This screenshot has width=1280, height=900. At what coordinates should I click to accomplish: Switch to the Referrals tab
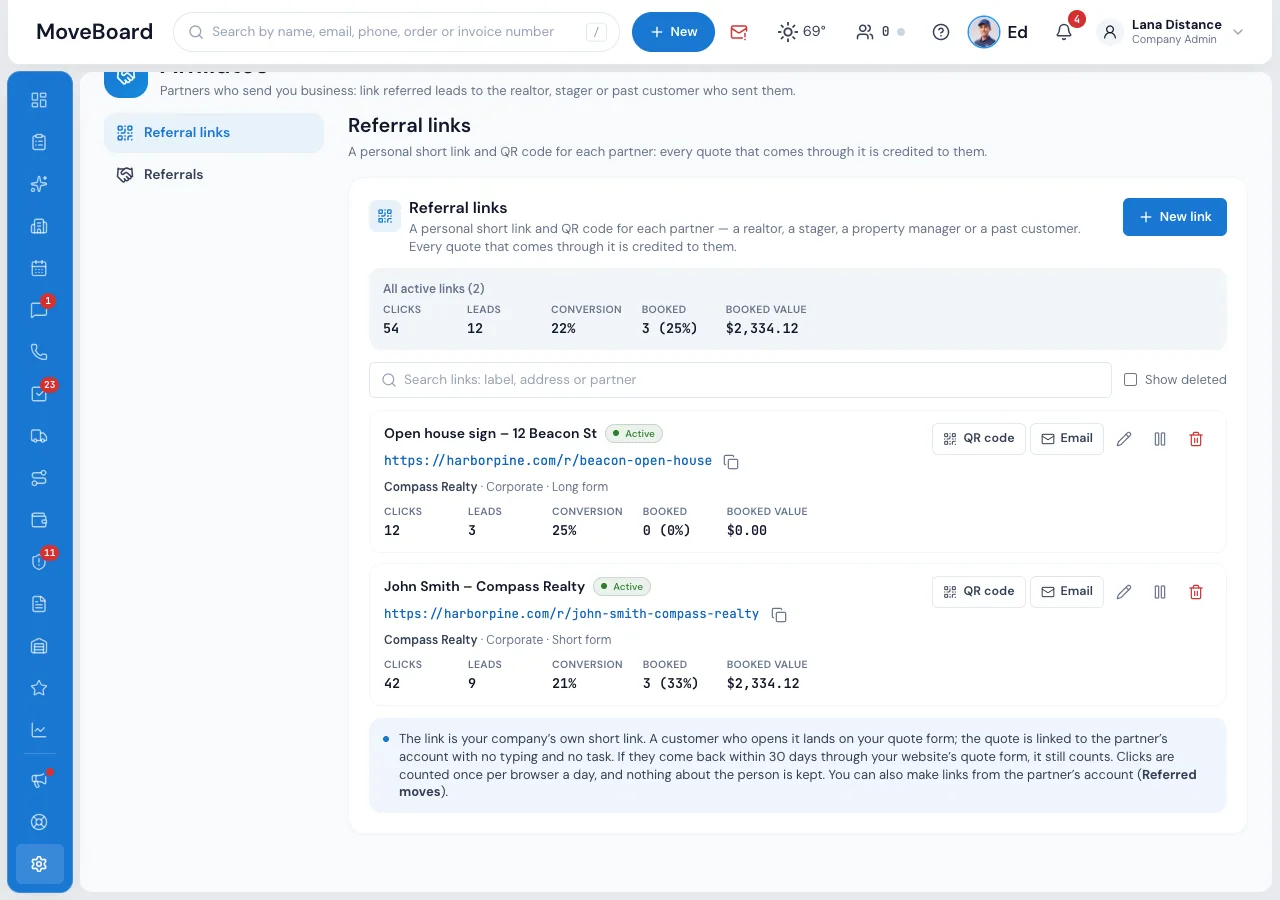coord(214,175)
